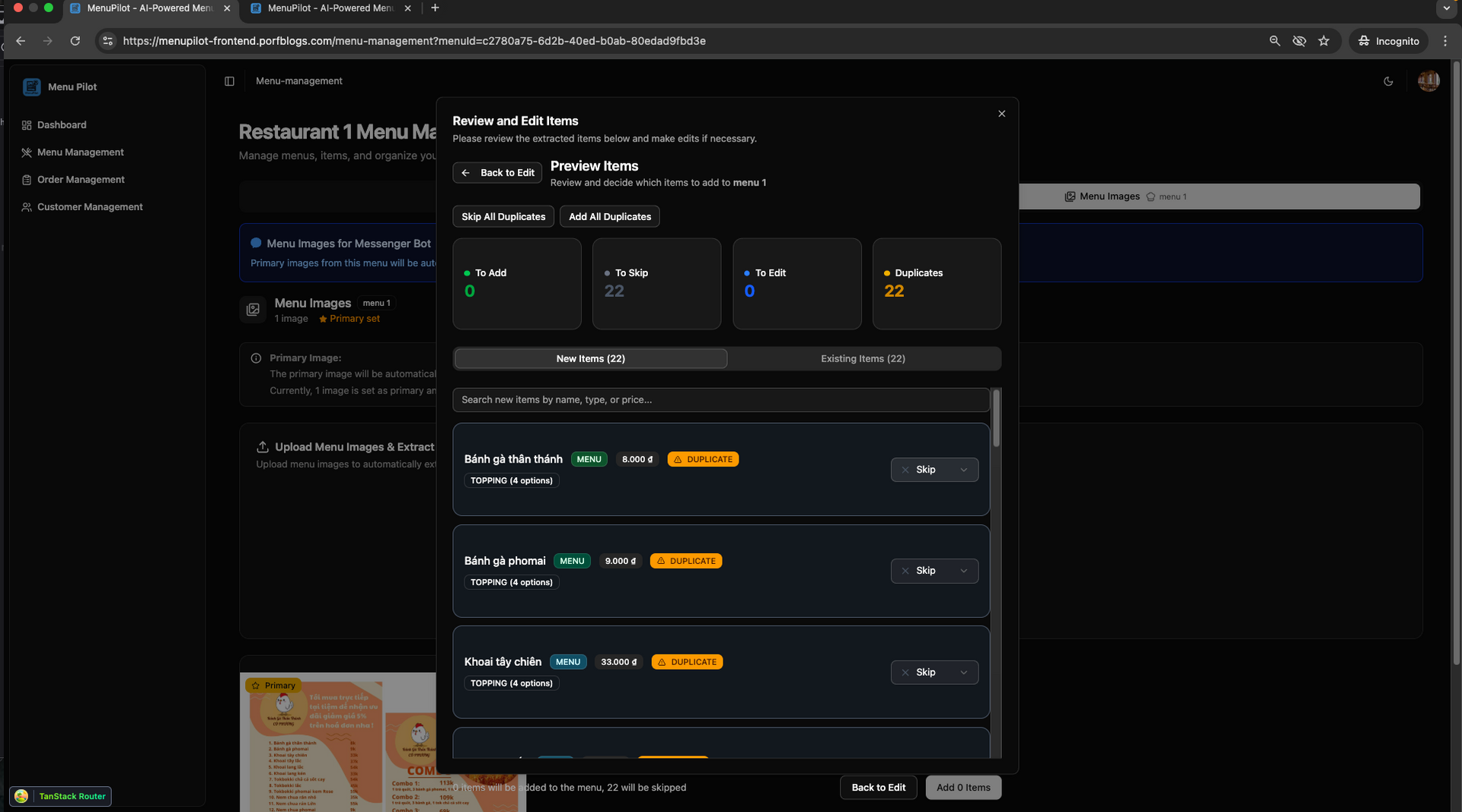Click TOPPING options under Bánh gà thần thánh

[512, 481]
